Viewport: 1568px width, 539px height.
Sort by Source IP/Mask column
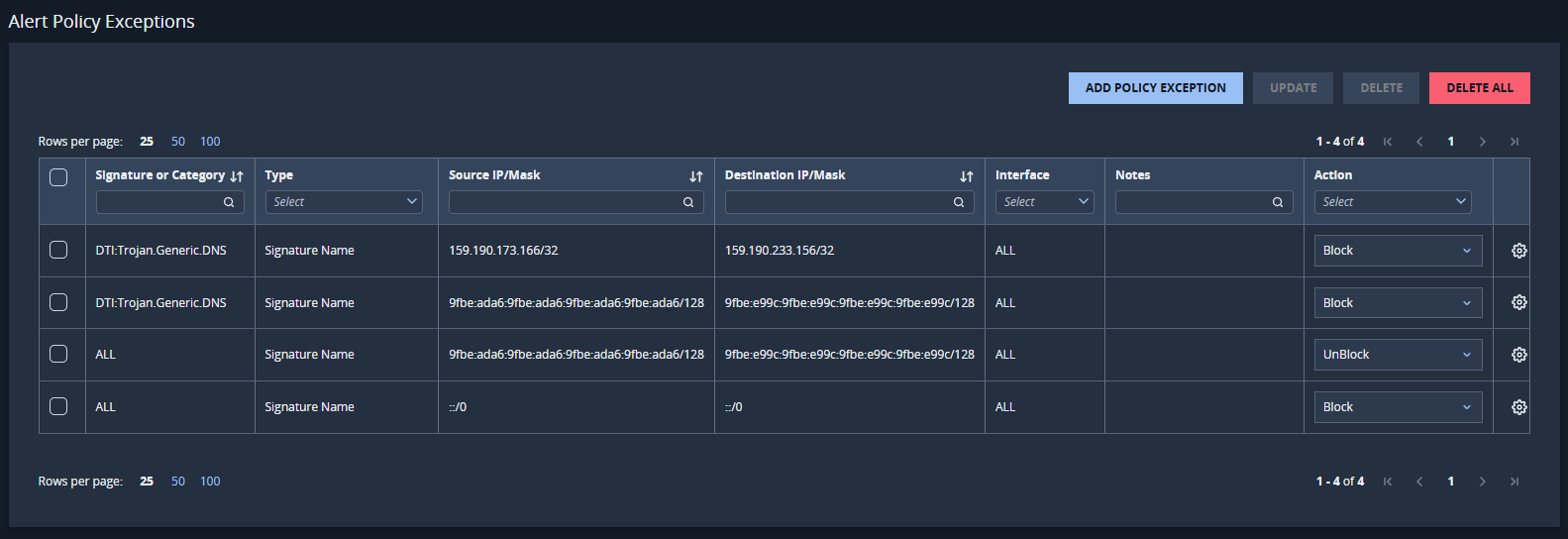[x=696, y=176]
